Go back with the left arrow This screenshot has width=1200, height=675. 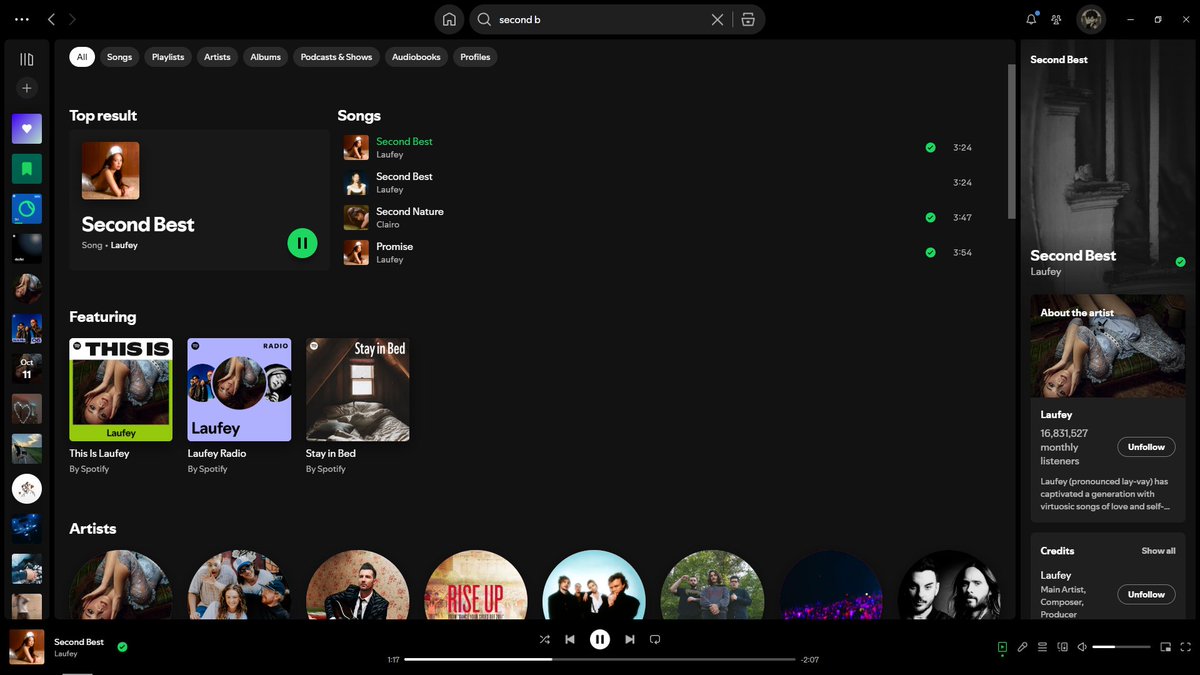(x=52, y=19)
